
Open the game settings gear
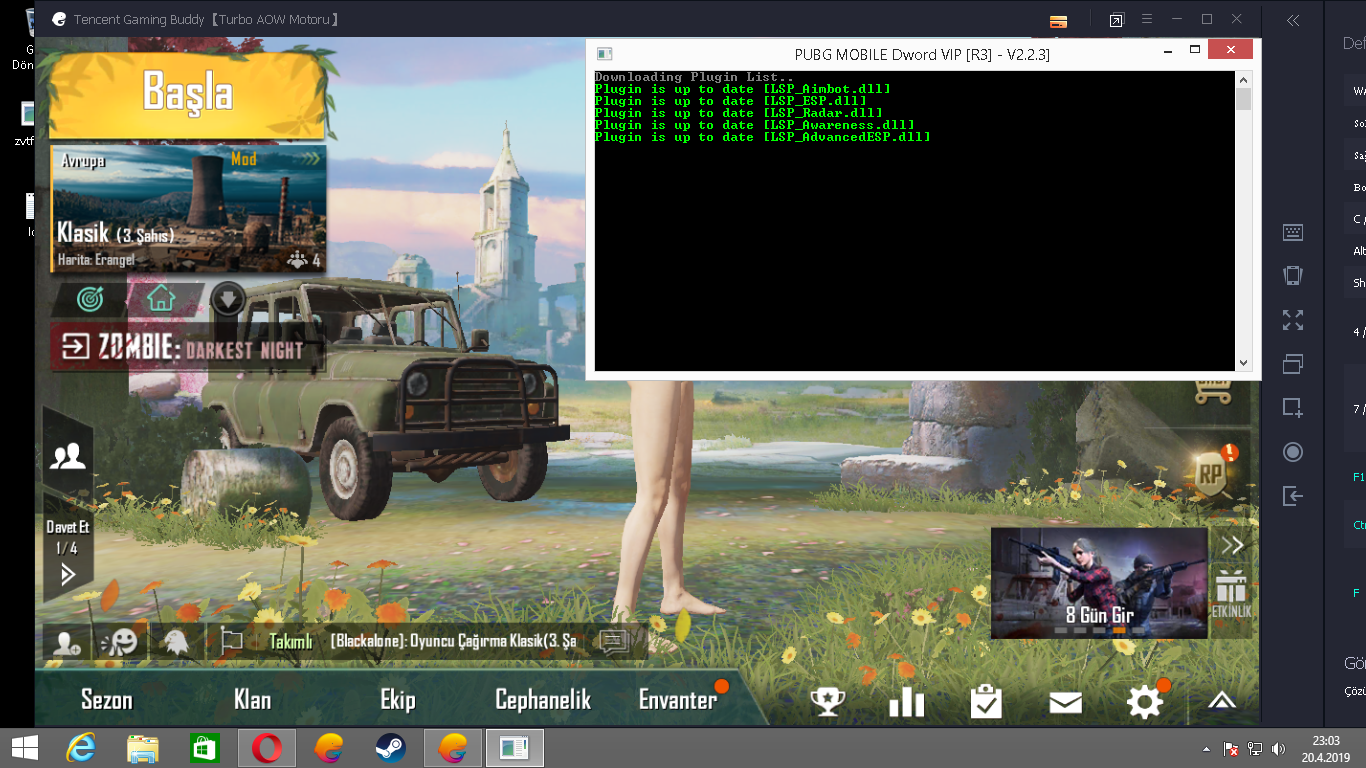(1145, 702)
